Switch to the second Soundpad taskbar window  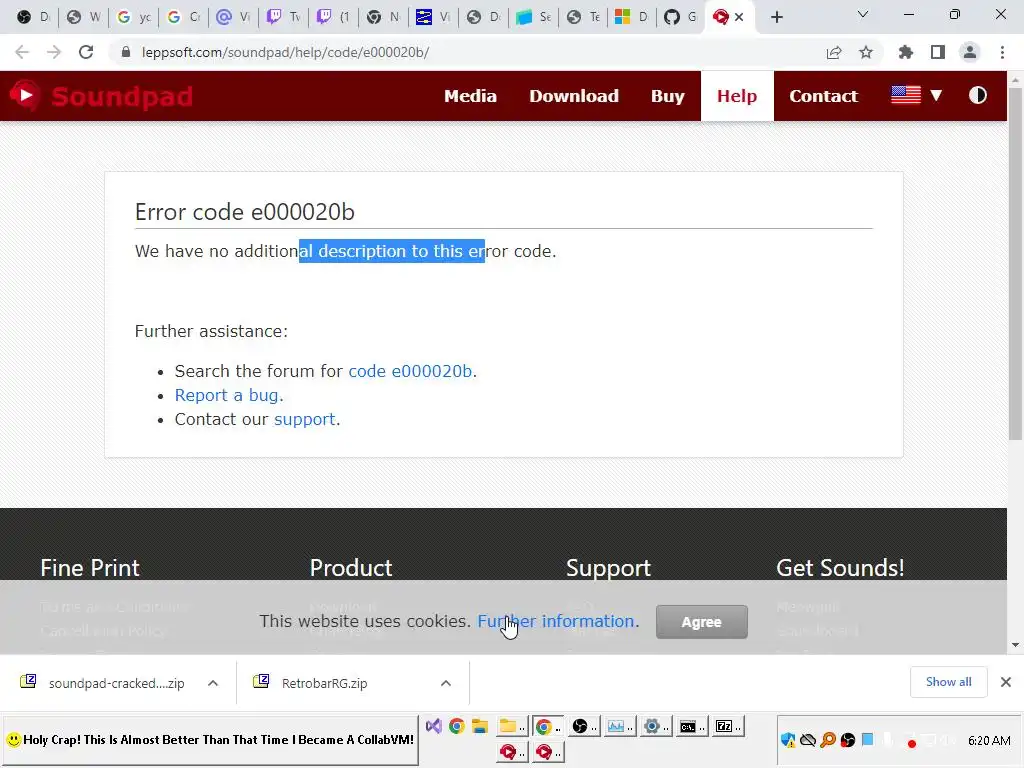coord(547,752)
